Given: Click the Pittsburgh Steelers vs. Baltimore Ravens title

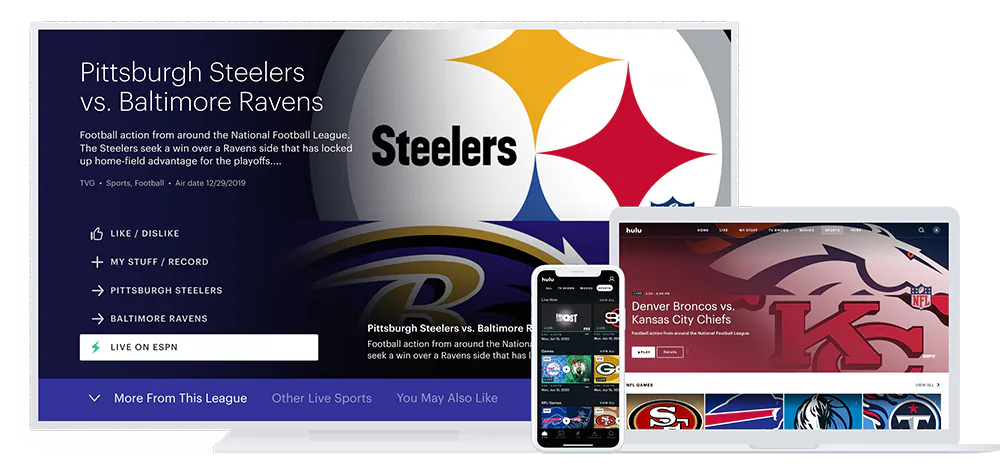Looking at the screenshot, I should pos(202,87).
